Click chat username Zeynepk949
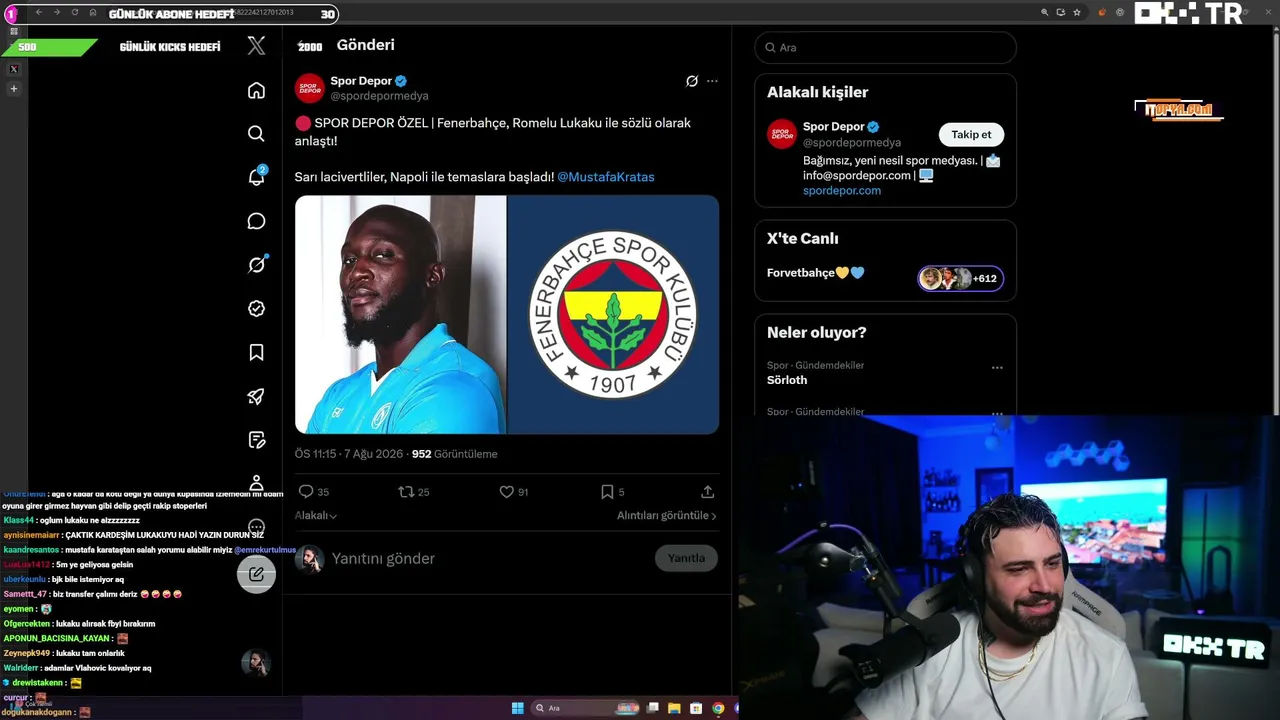The height and width of the screenshot is (720, 1280). click(x=26, y=653)
